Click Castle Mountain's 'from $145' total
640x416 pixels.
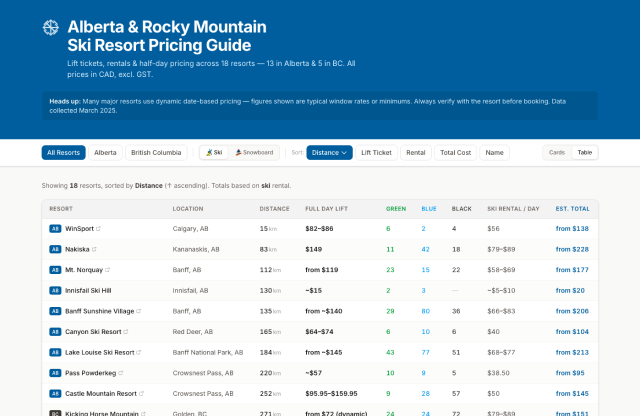click(x=572, y=394)
